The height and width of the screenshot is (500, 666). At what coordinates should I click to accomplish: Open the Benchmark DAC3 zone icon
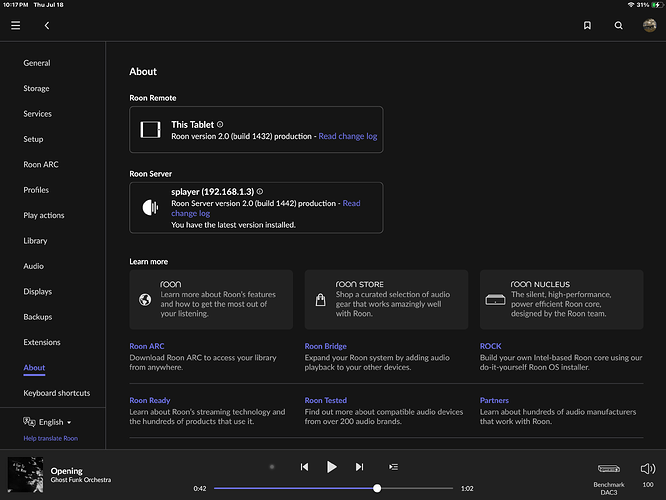609,469
